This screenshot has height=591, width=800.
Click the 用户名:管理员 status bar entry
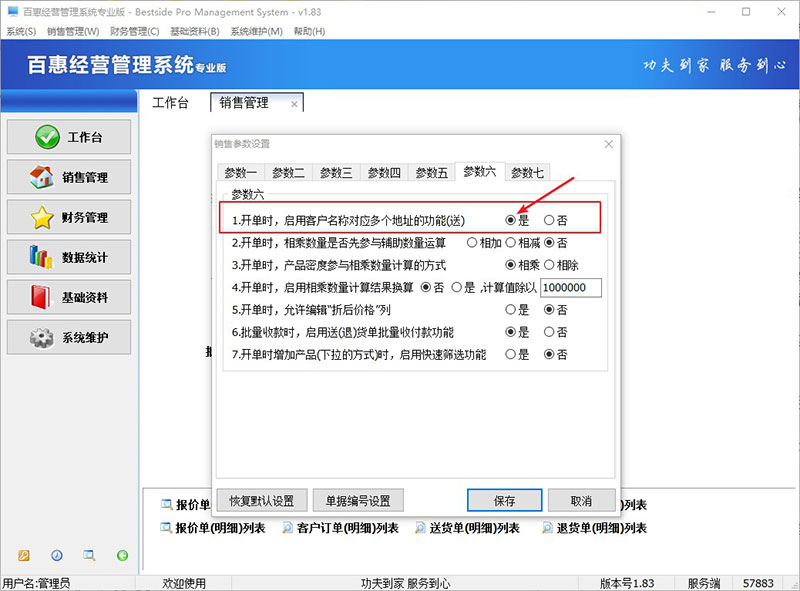pos(36,583)
